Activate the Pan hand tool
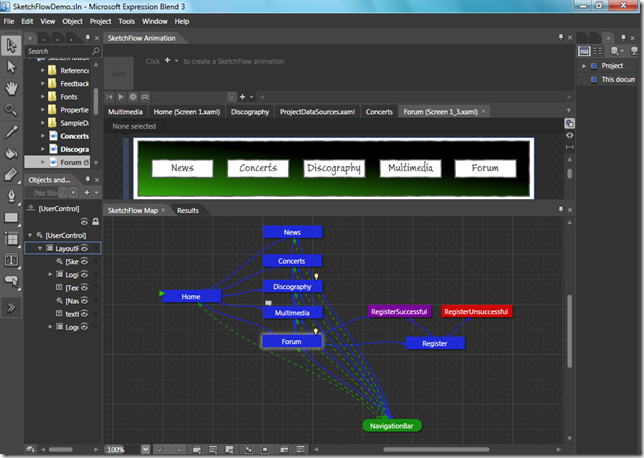This screenshot has width=644, height=458. (x=11, y=89)
